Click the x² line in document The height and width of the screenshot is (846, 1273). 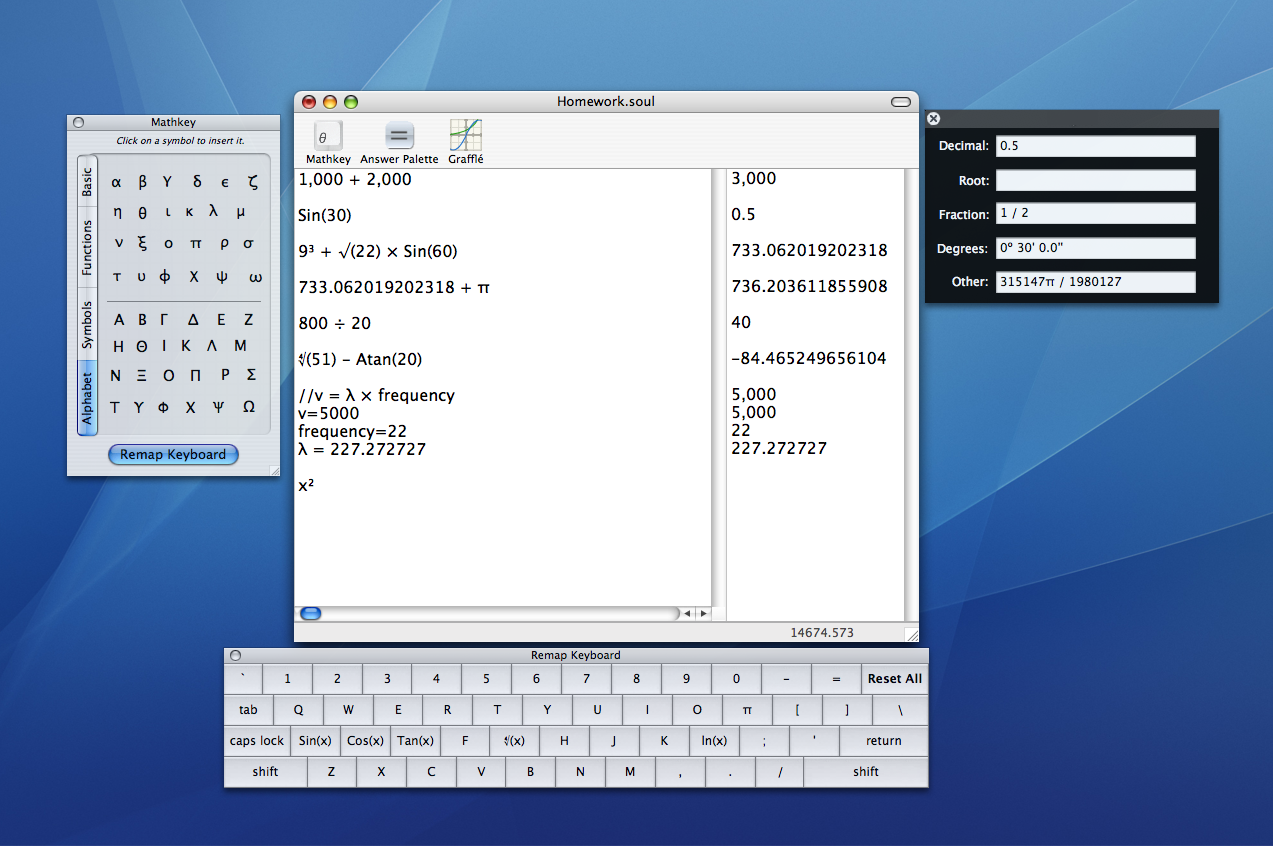click(307, 485)
